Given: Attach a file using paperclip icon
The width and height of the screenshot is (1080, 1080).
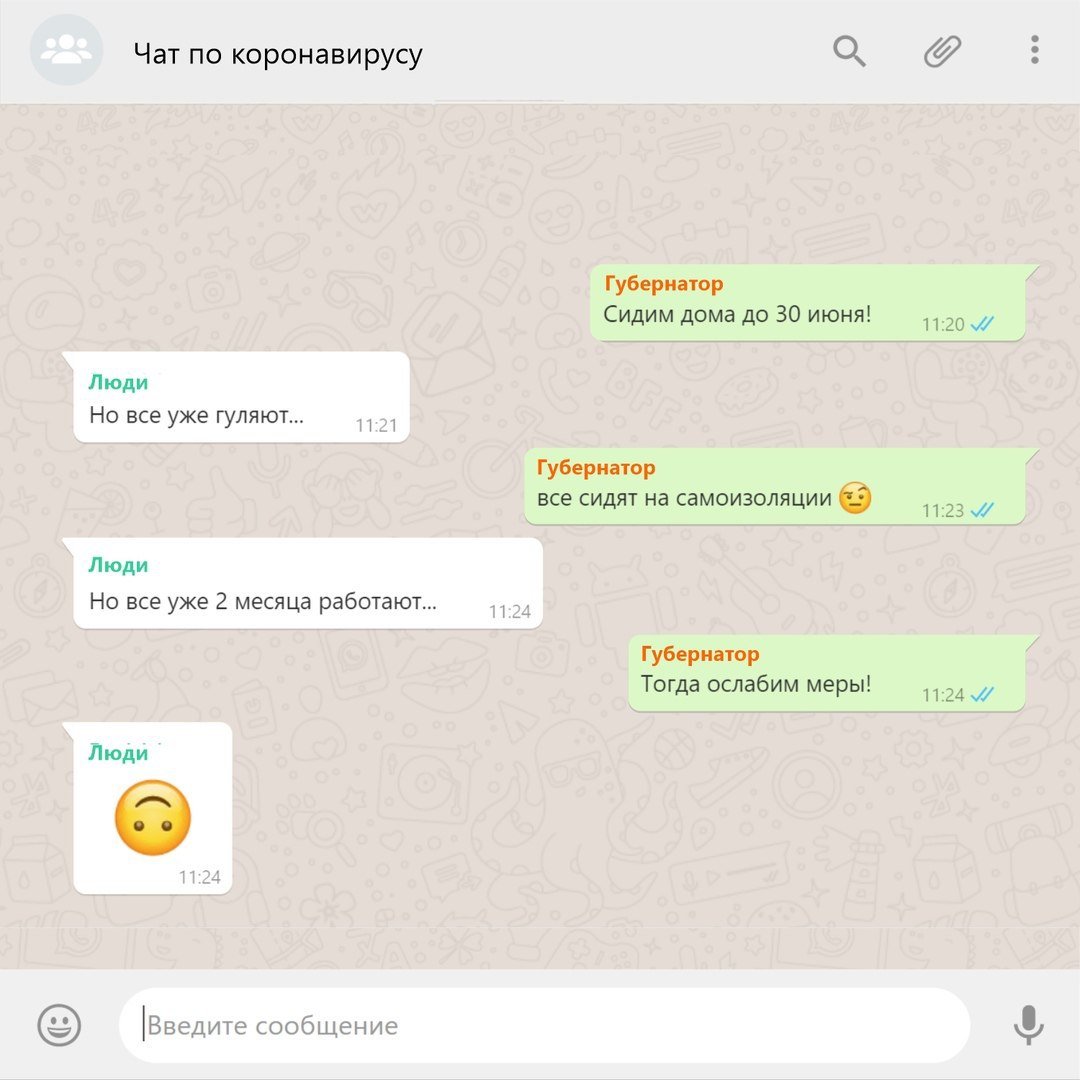Looking at the screenshot, I should 942,51.
